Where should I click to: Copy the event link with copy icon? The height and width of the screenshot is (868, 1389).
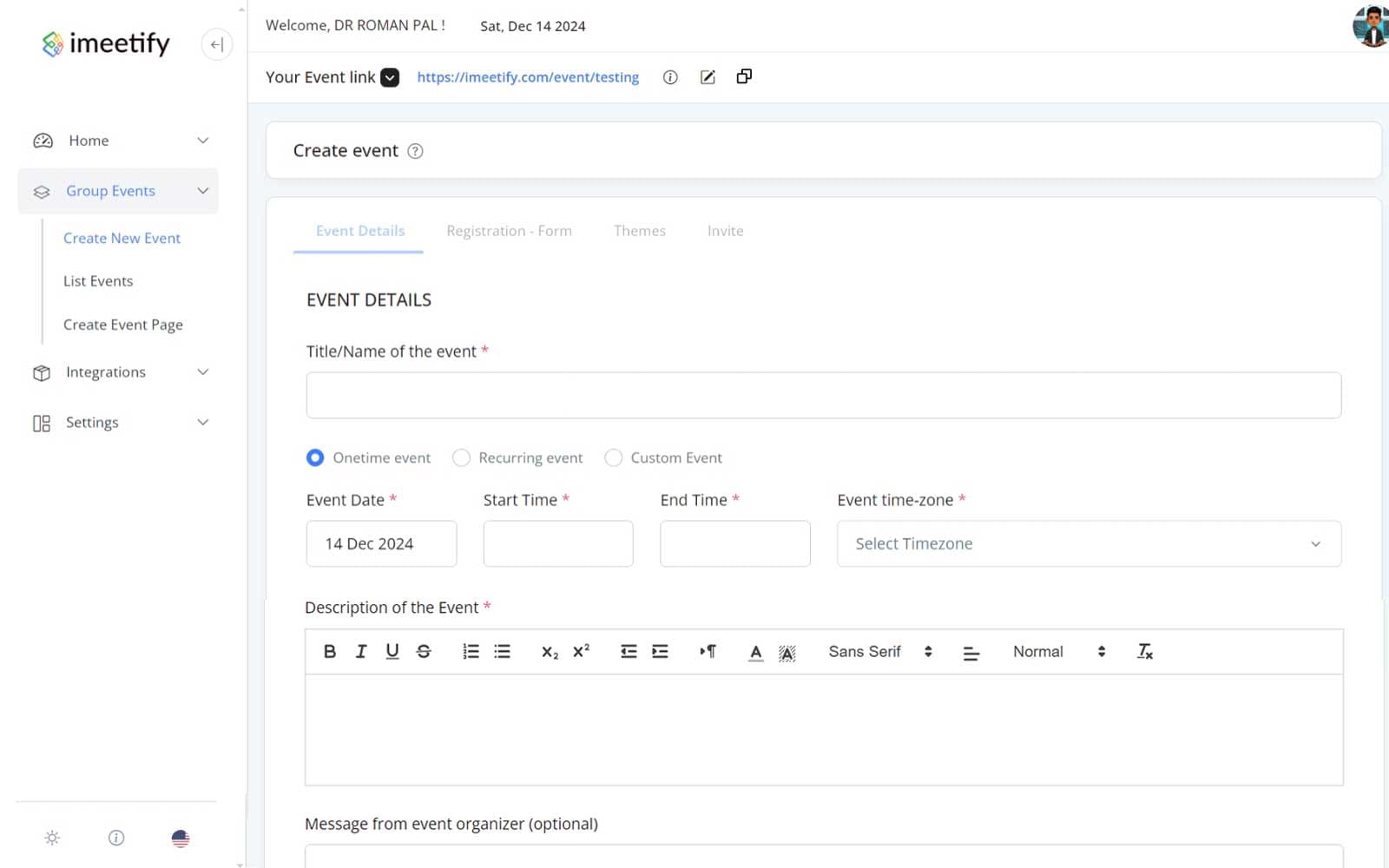click(744, 76)
